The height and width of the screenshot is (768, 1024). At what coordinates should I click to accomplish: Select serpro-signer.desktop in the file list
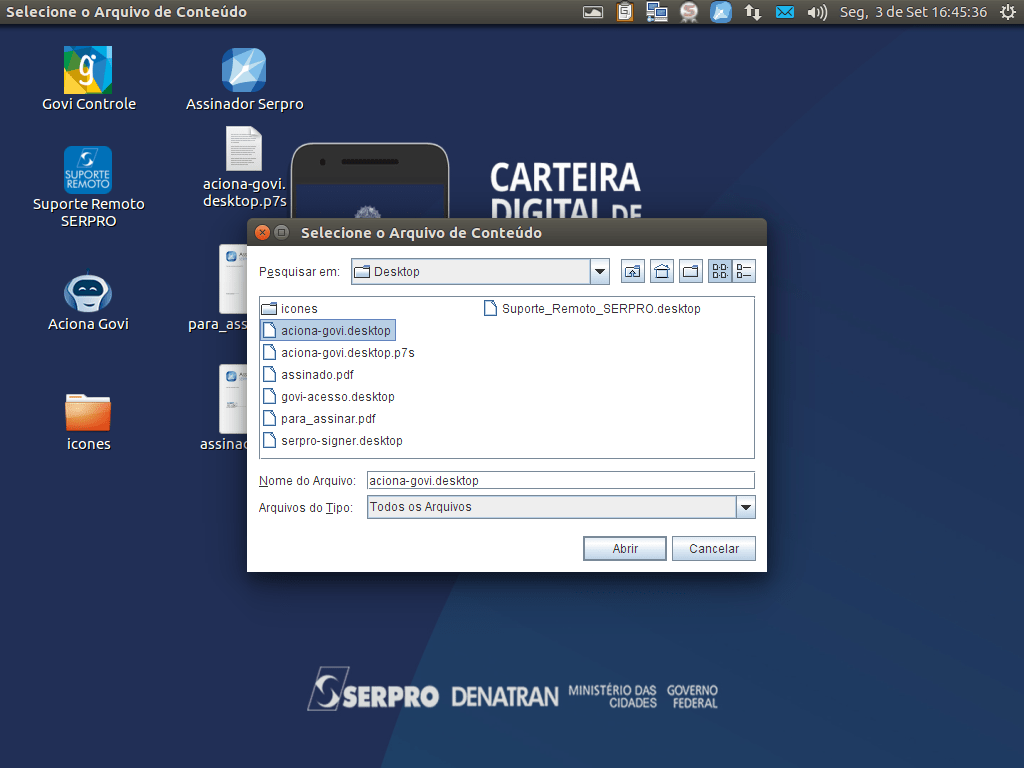click(x=332, y=441)
